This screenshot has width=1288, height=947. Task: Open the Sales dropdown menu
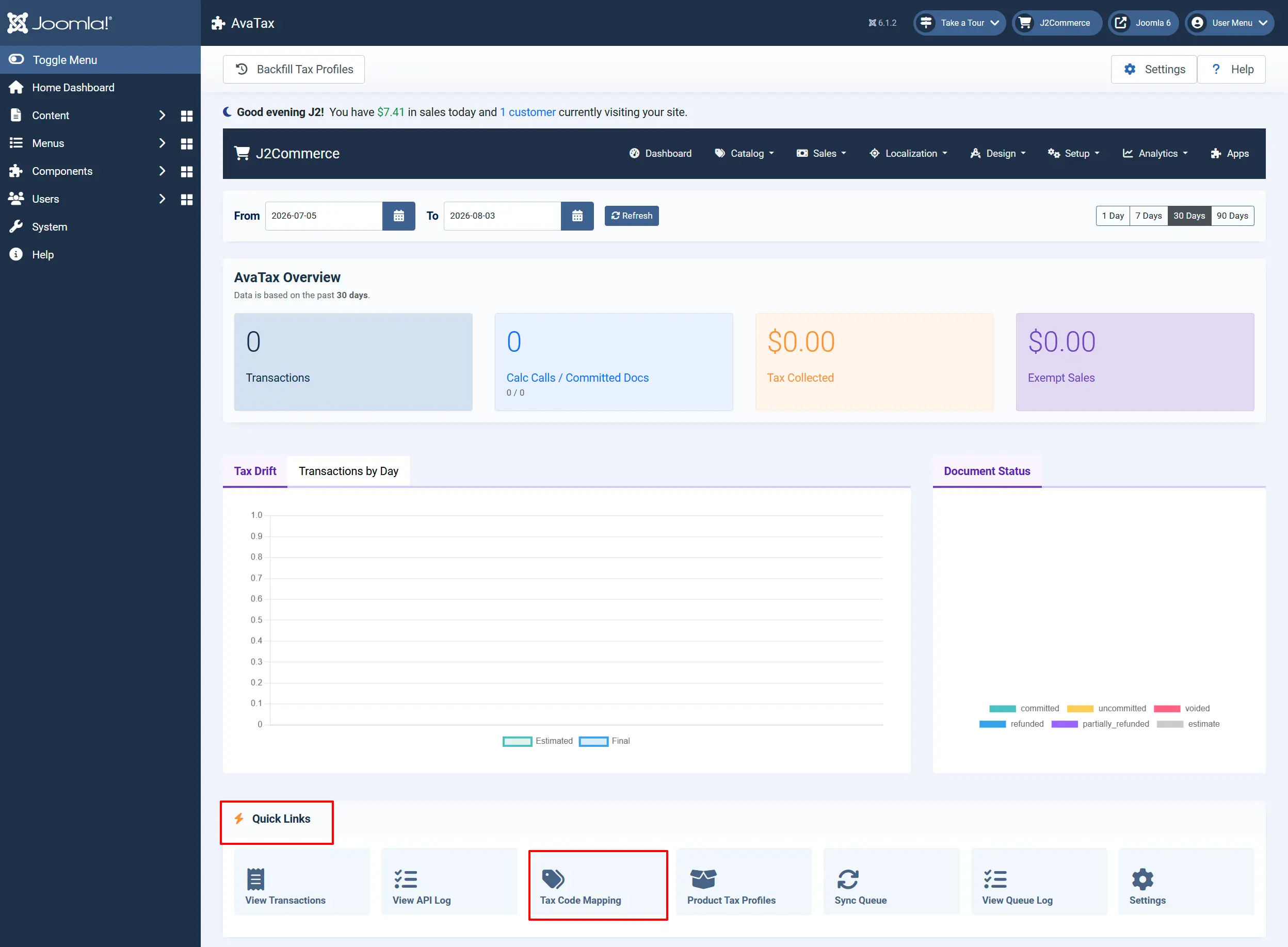pos(821,154)
